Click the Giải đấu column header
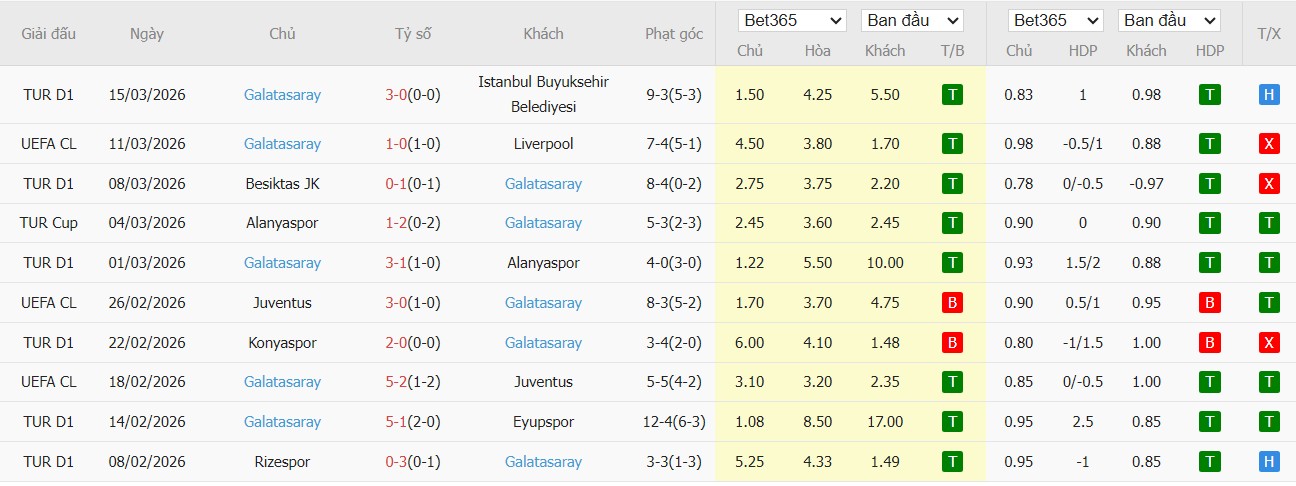 [49, 34]
